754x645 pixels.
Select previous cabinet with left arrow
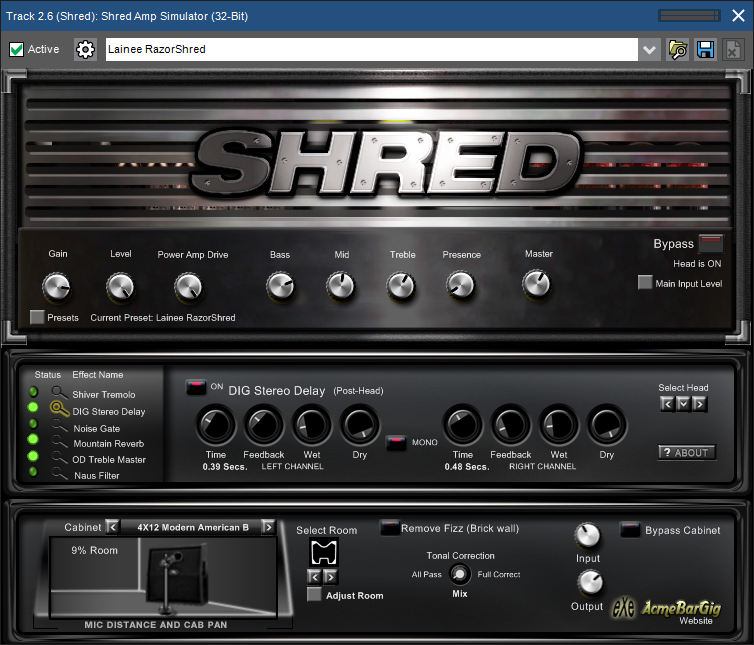coord(112,527)
